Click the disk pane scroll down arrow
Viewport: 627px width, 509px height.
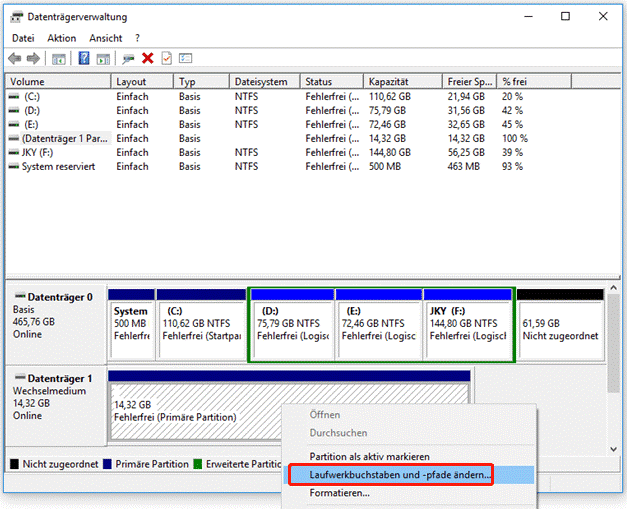coord(614,449)
